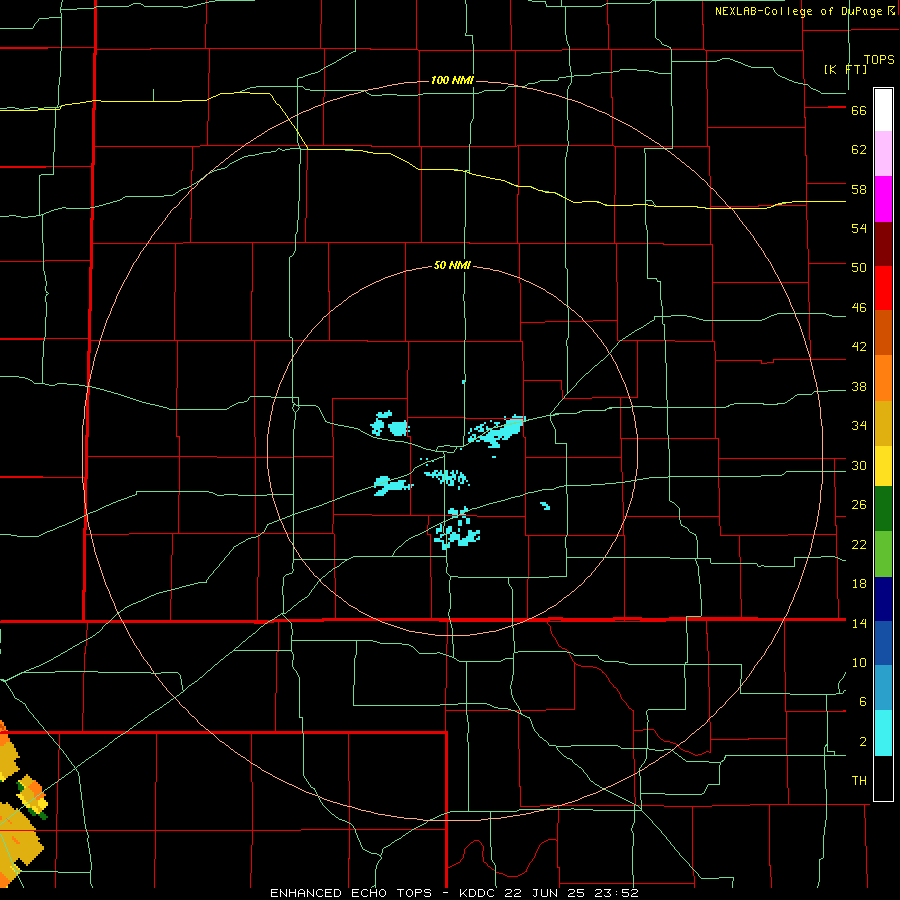Click the "[K FT]" units label
900x900 pixels.
coord(845,69)
